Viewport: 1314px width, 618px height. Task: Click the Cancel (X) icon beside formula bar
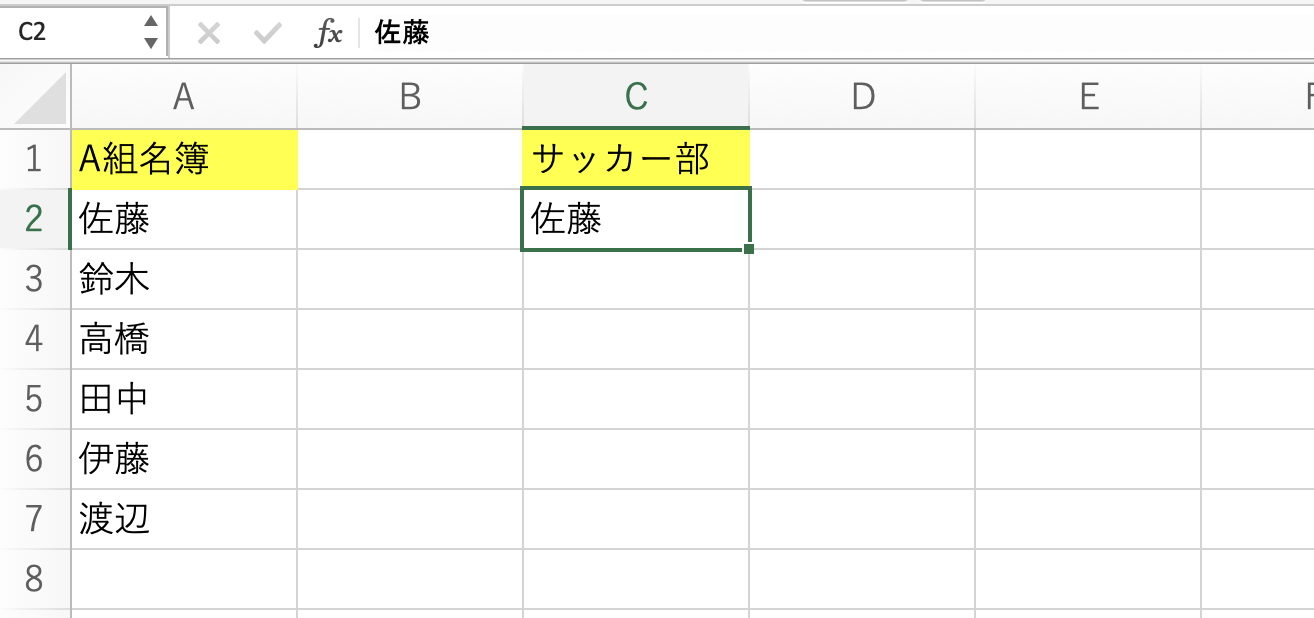(207, 33)
